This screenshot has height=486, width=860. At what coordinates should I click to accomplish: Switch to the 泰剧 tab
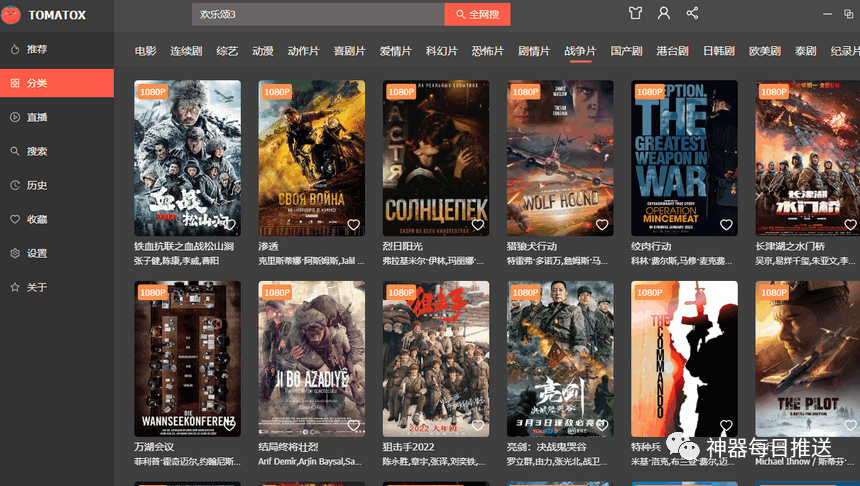click(806, 51)
